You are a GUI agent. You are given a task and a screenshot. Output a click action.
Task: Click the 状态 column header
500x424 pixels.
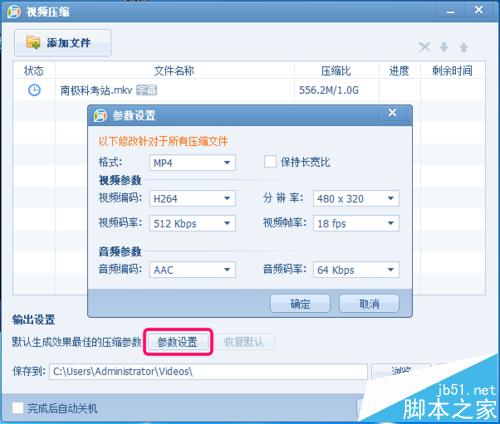(x=34, y=71)
